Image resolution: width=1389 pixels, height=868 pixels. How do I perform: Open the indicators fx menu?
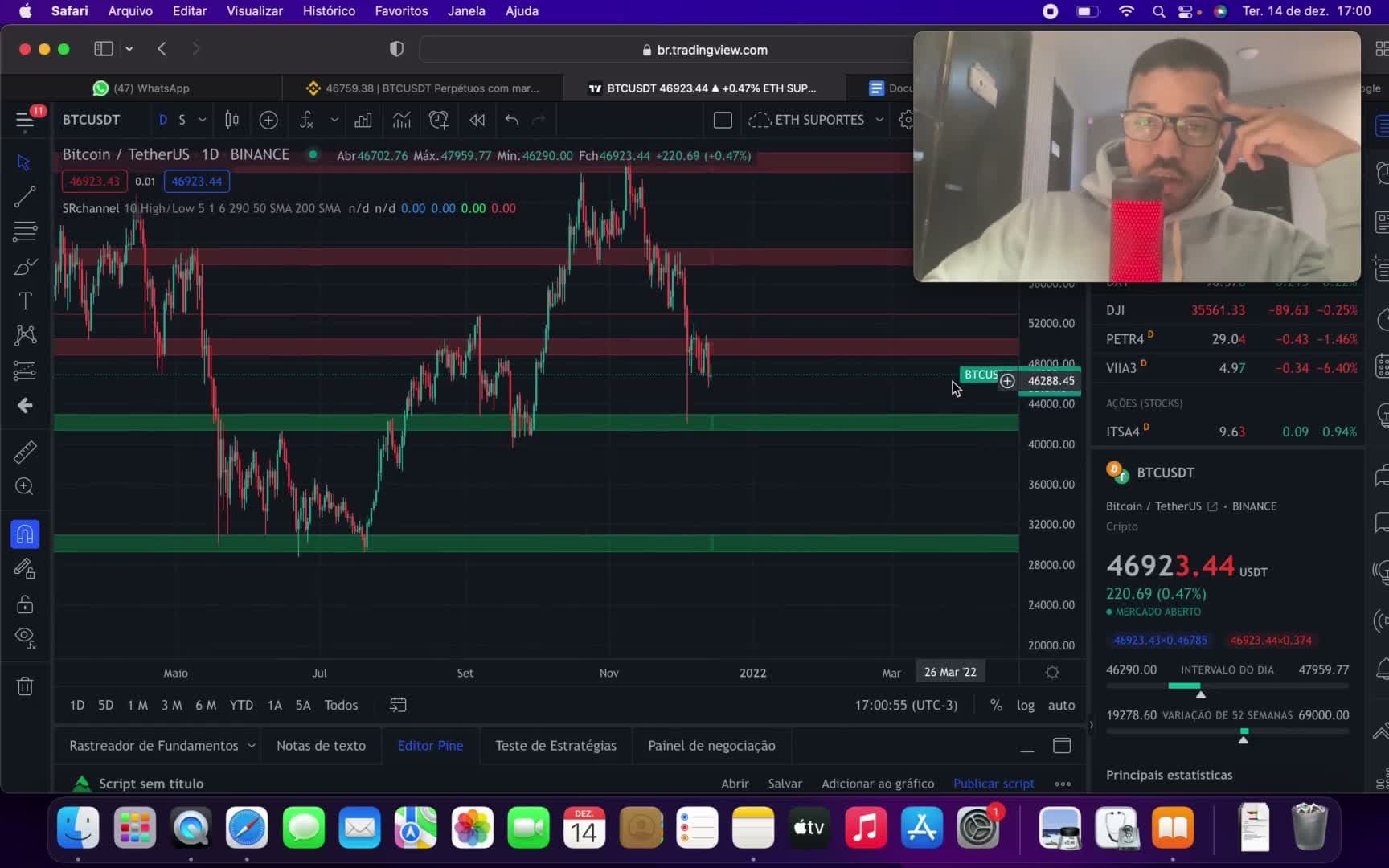point(306,120)
